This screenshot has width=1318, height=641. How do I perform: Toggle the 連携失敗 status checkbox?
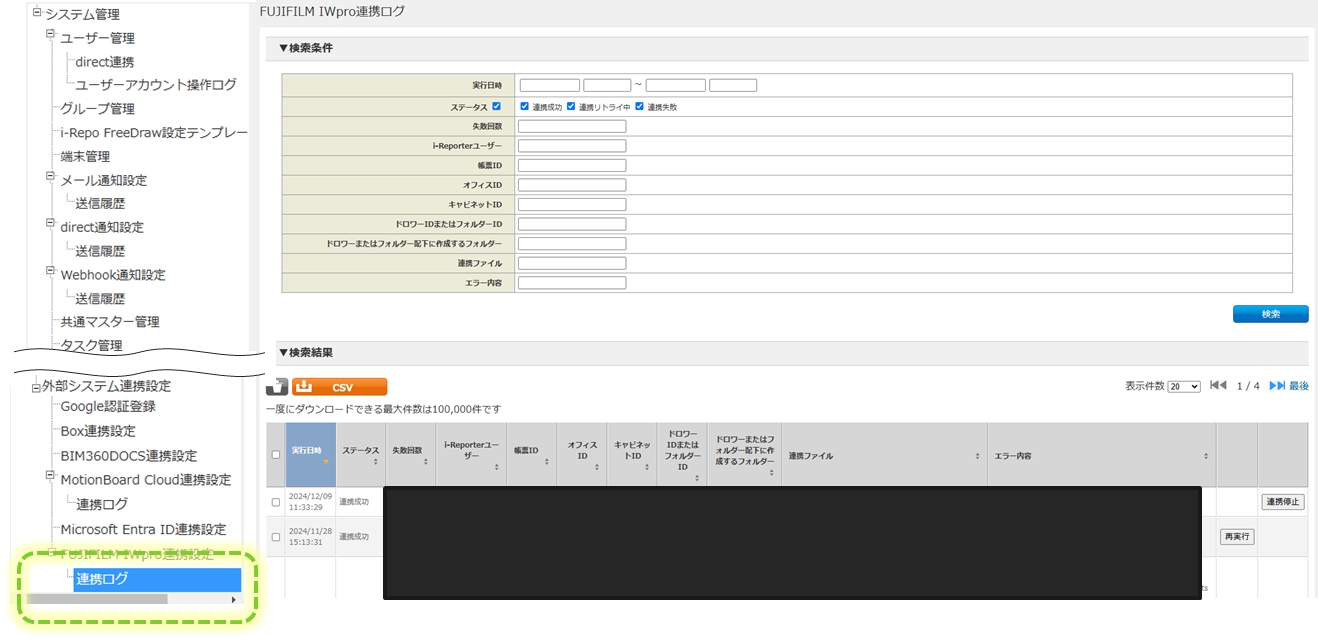(639, 106)
